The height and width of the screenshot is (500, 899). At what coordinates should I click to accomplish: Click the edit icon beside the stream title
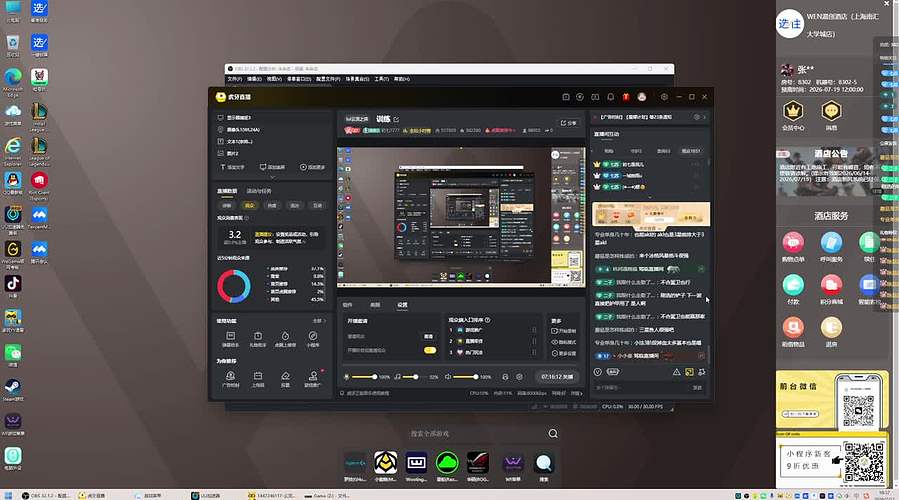pos(396,119)
